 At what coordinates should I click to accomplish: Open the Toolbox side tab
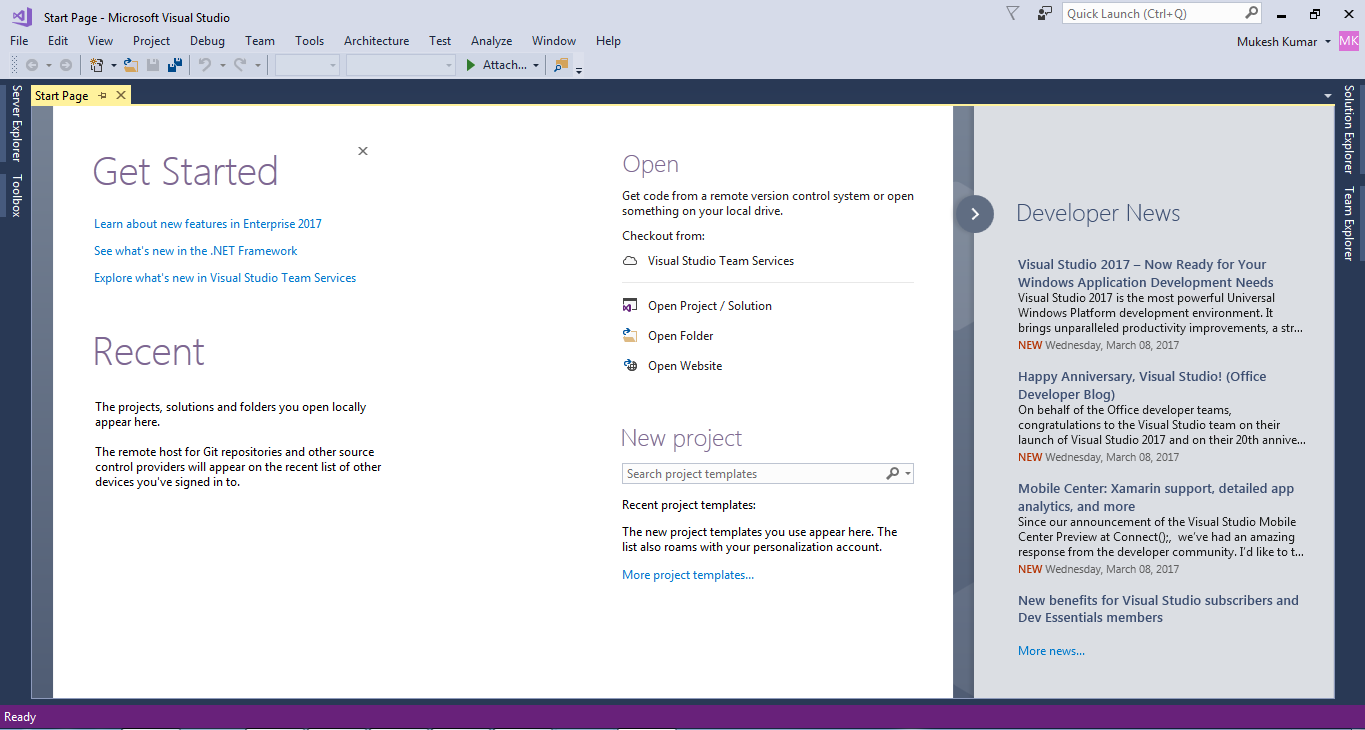tap(16, 196)
